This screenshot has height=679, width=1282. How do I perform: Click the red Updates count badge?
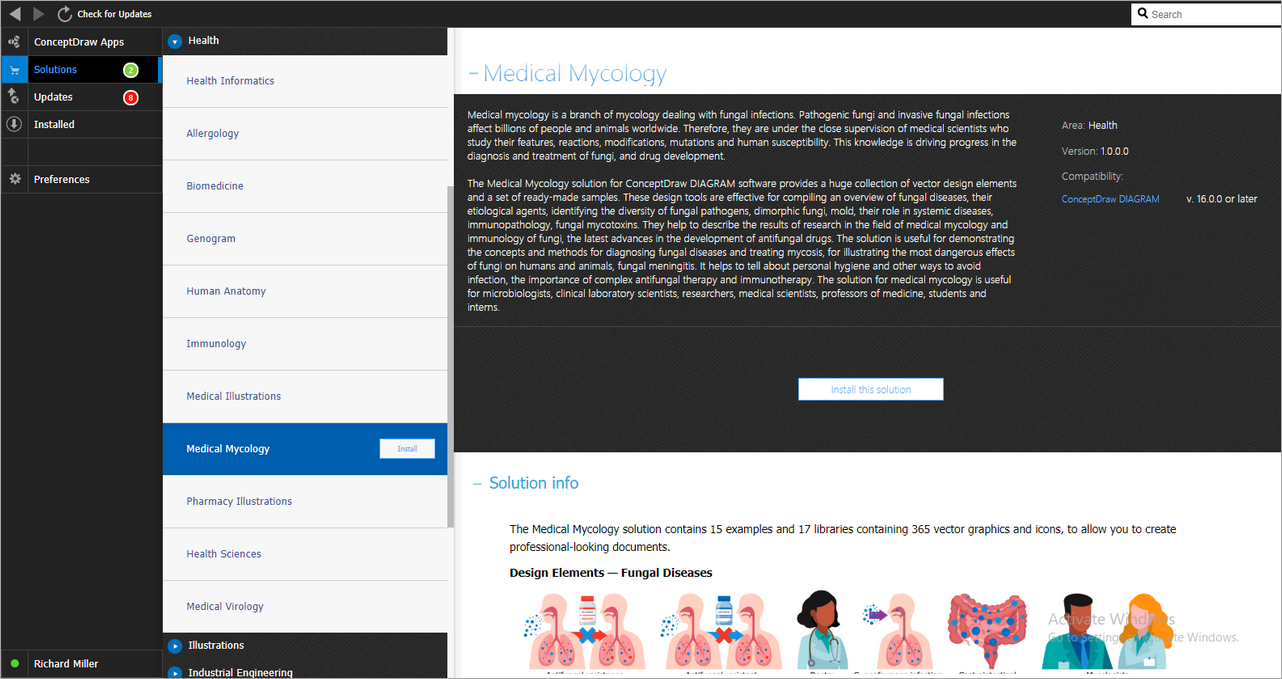coord(130,97)
